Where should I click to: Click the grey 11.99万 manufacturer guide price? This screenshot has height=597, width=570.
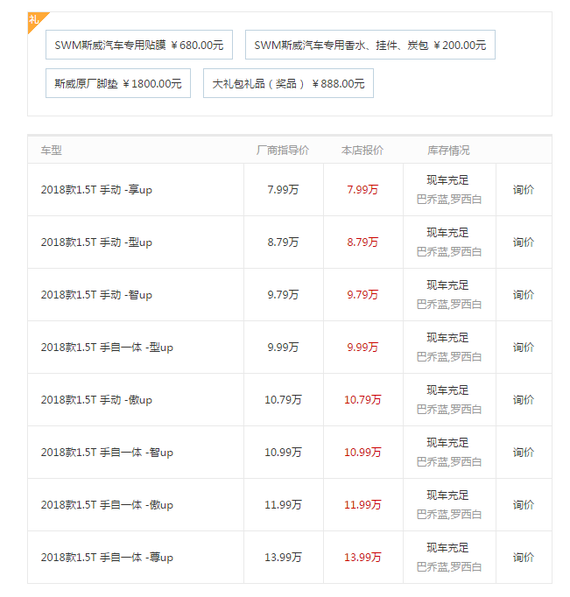click(283, 505)
